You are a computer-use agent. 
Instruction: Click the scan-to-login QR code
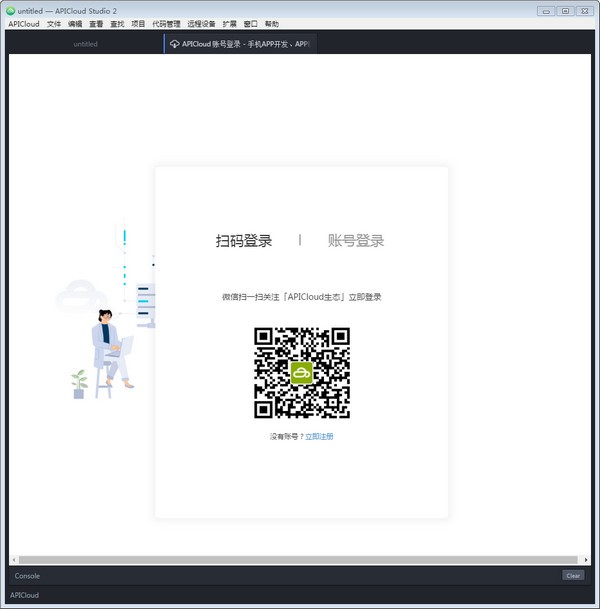[x=301, y=372]
